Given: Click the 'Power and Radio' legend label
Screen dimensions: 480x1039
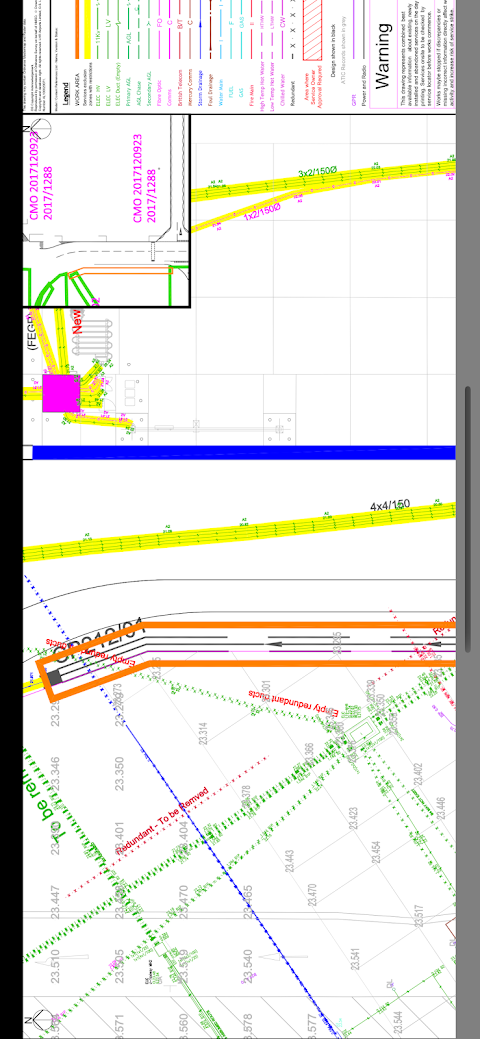Looking at the screenshot, I should pyautogui.click(x=365, y=84).
